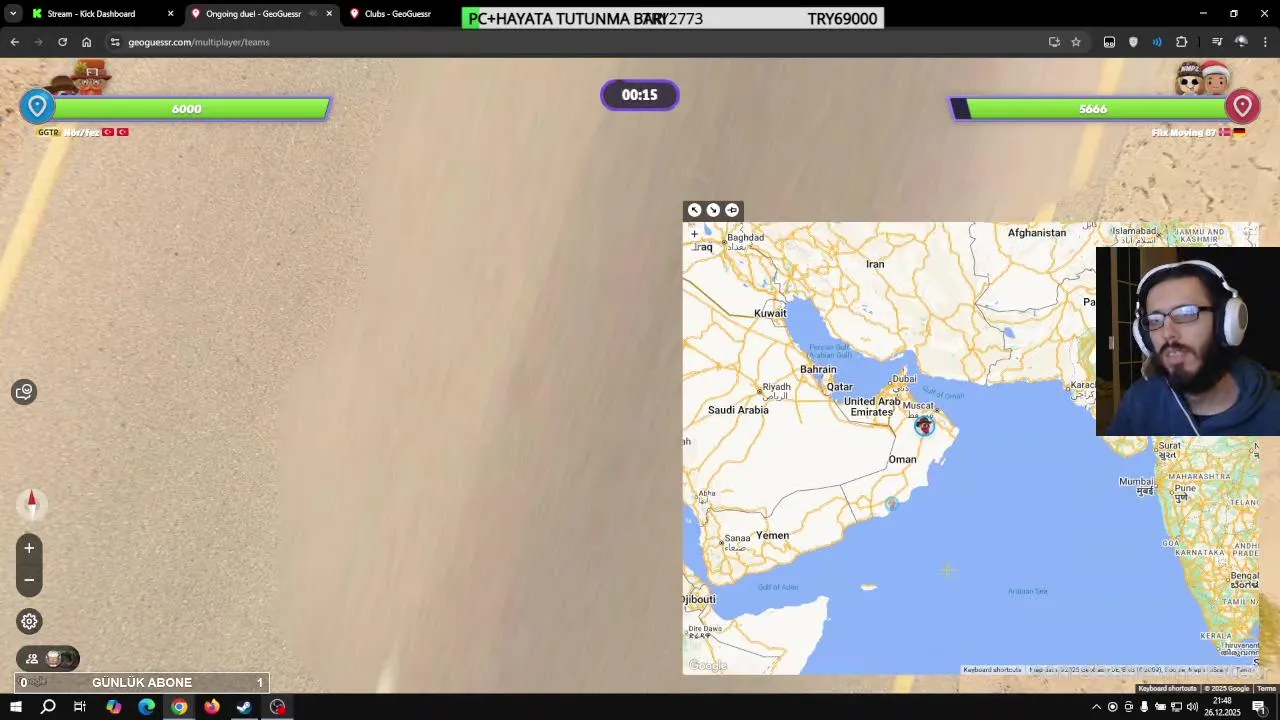Open the tab search dropdown in Chrome
This screenshot has width=1280, height=720.
pos(12,14)
